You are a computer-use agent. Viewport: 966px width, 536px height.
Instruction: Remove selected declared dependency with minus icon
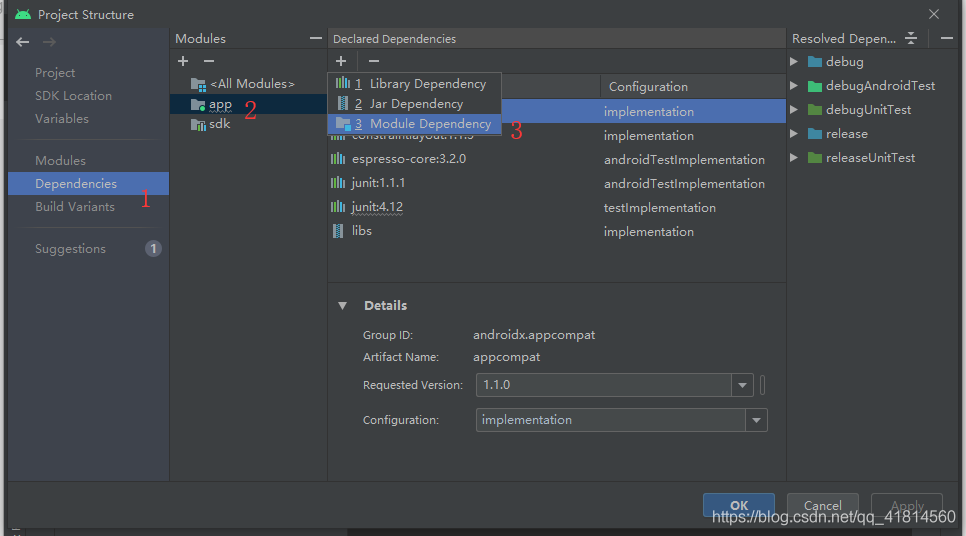(374, 61)
